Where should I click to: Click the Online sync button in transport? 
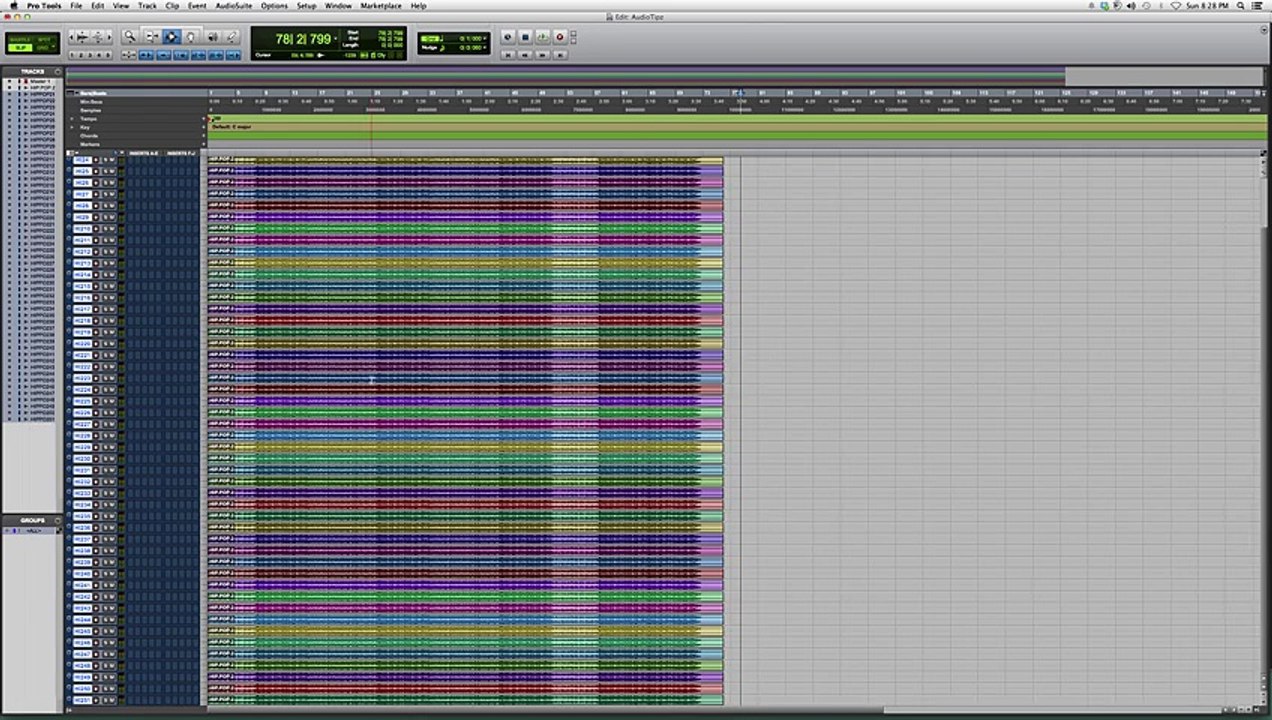click(x=508, y=37)
